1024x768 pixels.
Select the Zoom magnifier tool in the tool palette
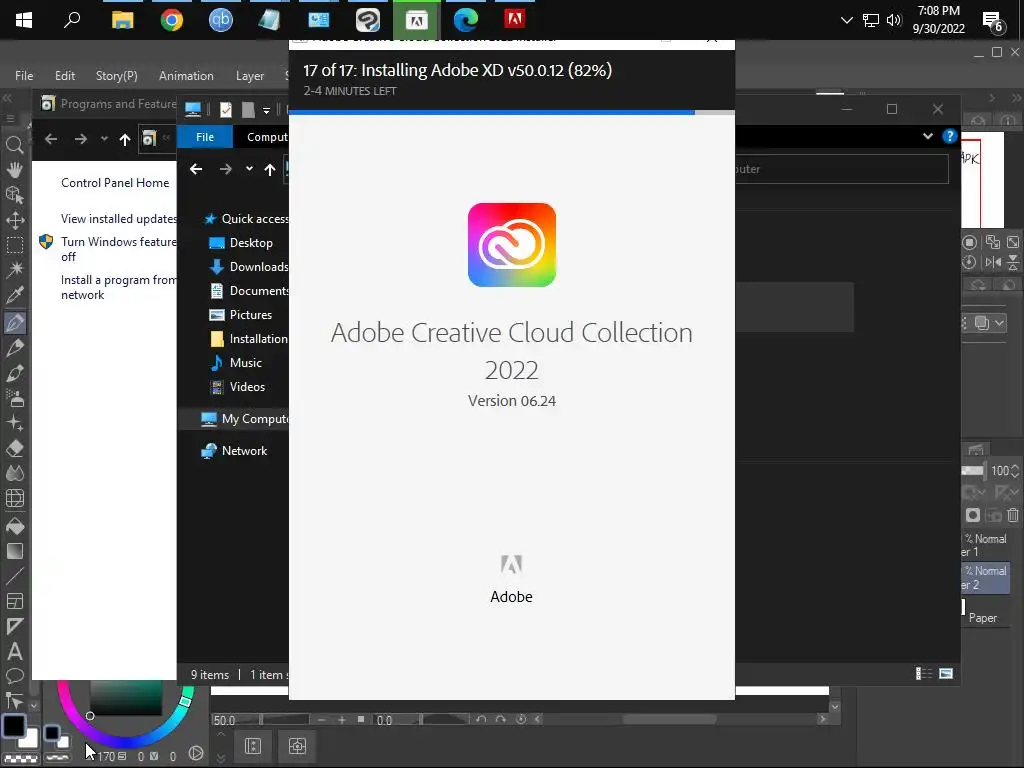coord(14,145)
